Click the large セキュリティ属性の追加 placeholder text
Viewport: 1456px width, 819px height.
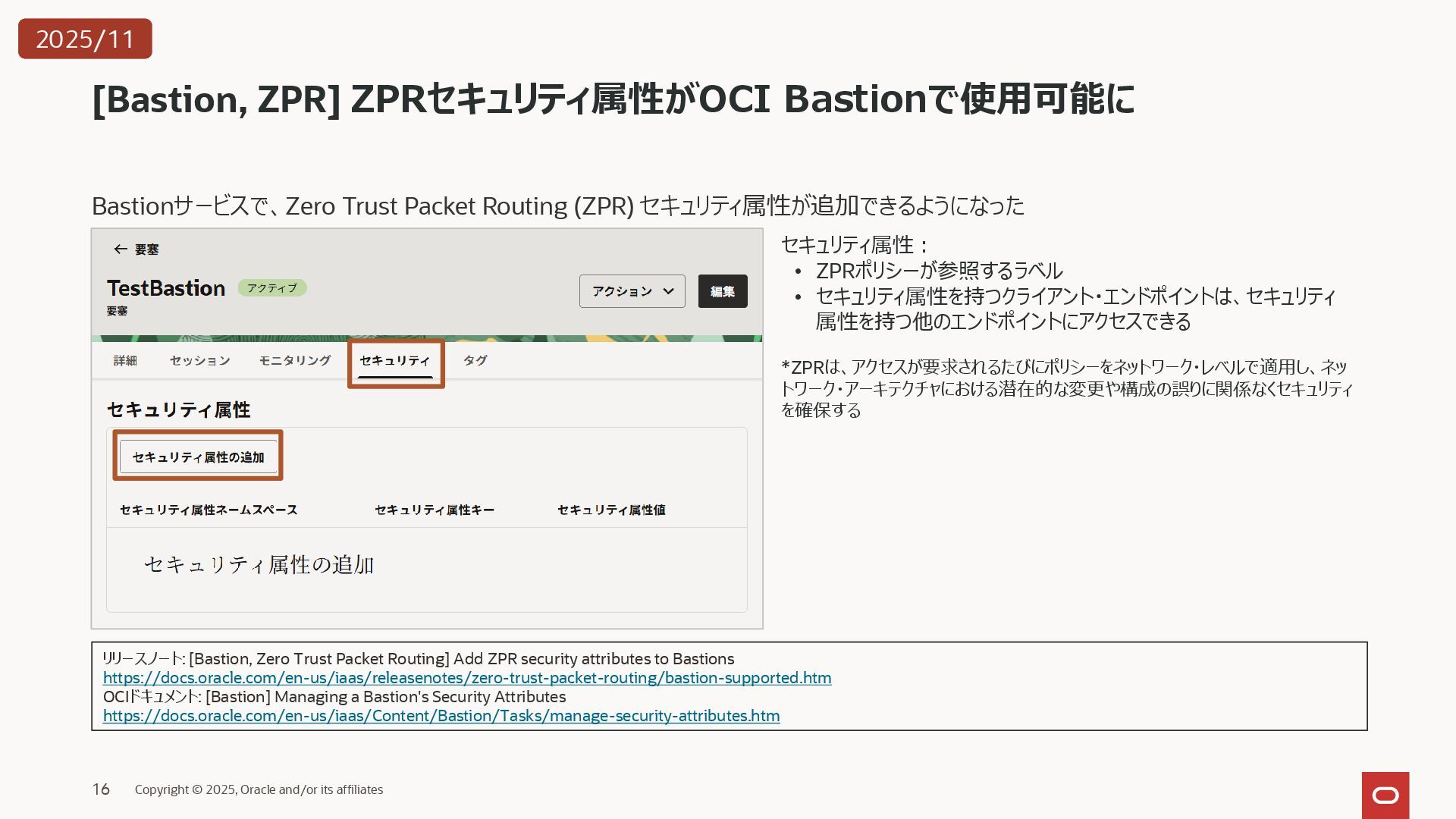(x=259, y=565)
